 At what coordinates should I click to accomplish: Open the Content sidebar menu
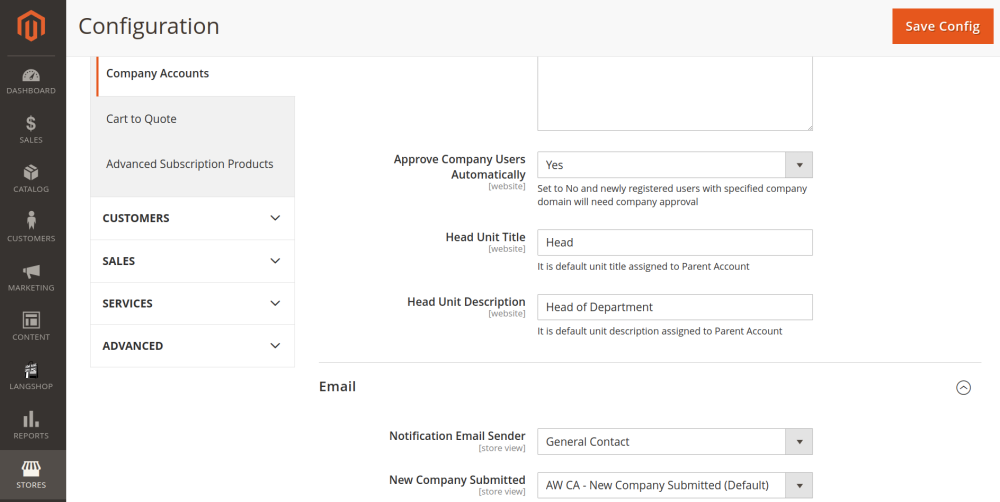(31, 327)
